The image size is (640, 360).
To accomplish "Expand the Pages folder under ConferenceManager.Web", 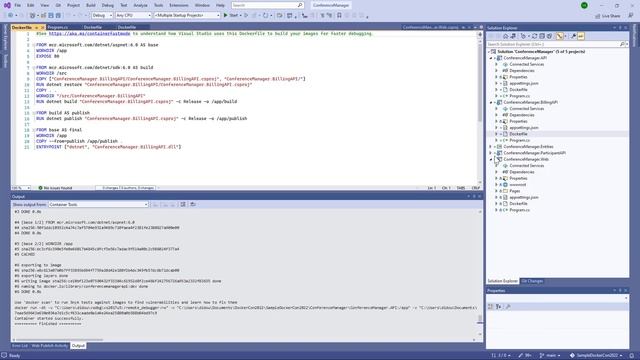I will (x=496, y=191).
